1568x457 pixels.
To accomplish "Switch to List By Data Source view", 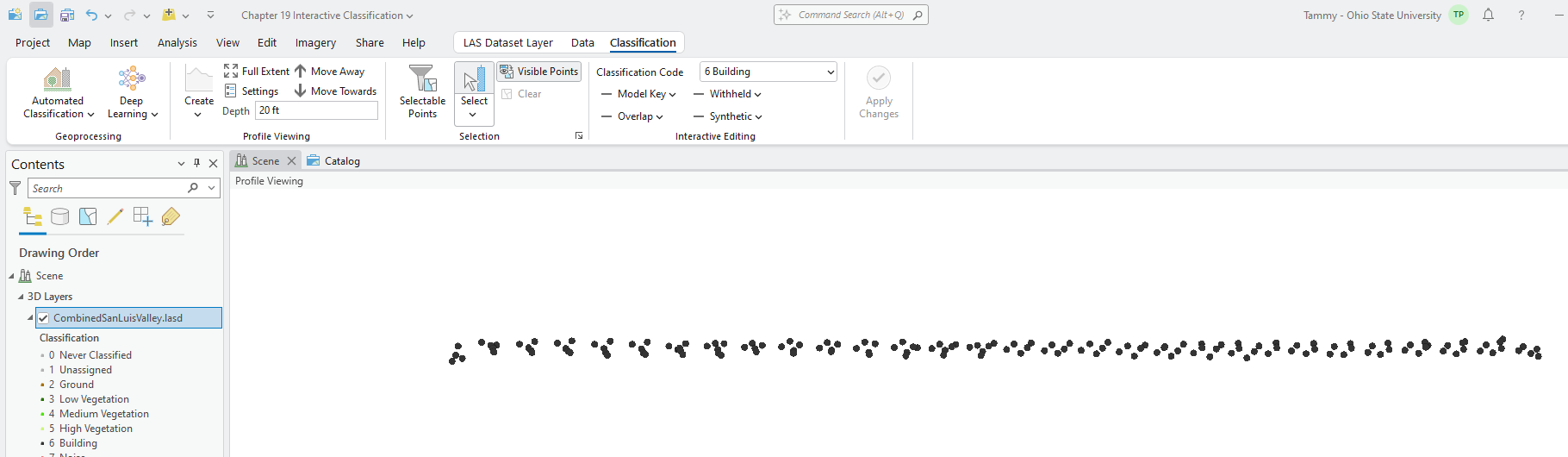I will click(x=60, y=217).
